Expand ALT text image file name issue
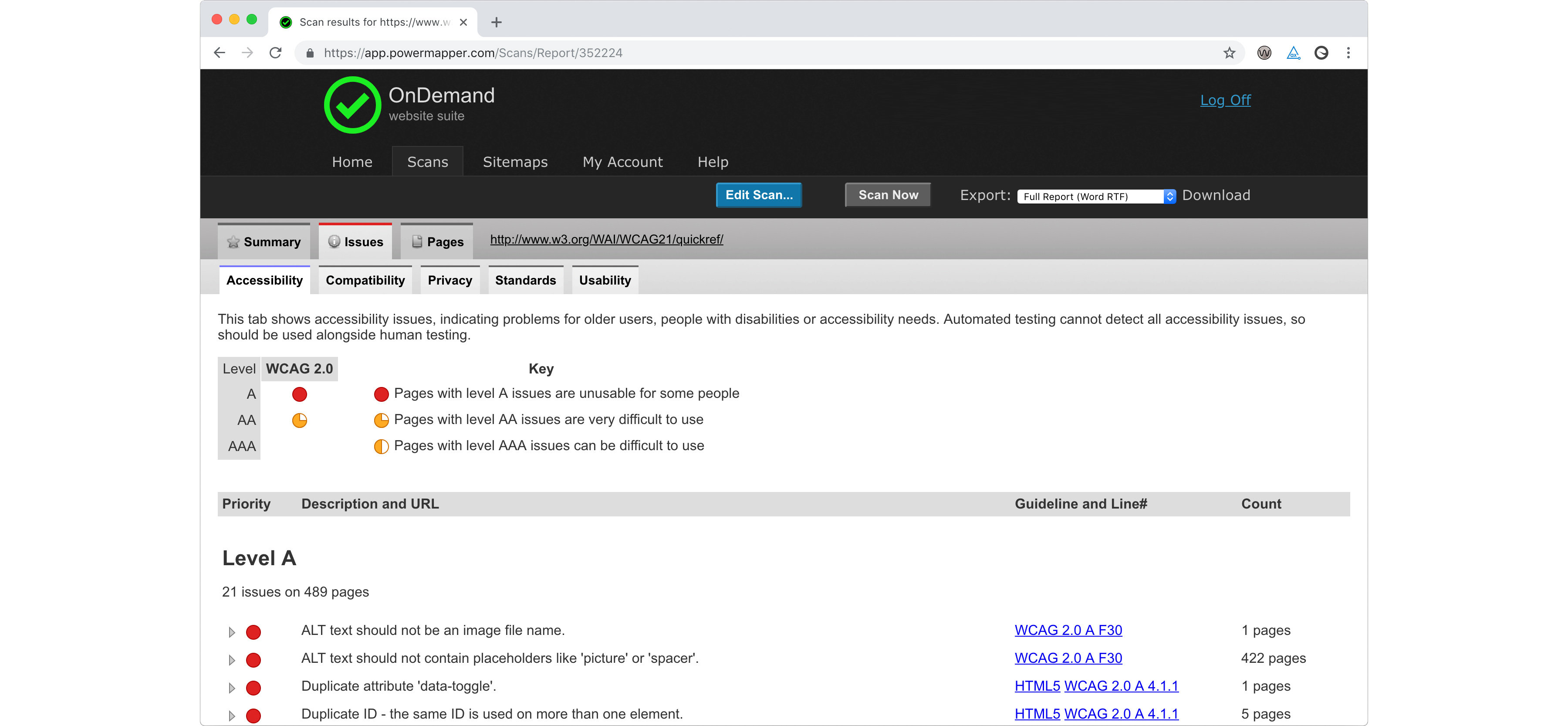The image size is (1568, 726). point(231,631)
